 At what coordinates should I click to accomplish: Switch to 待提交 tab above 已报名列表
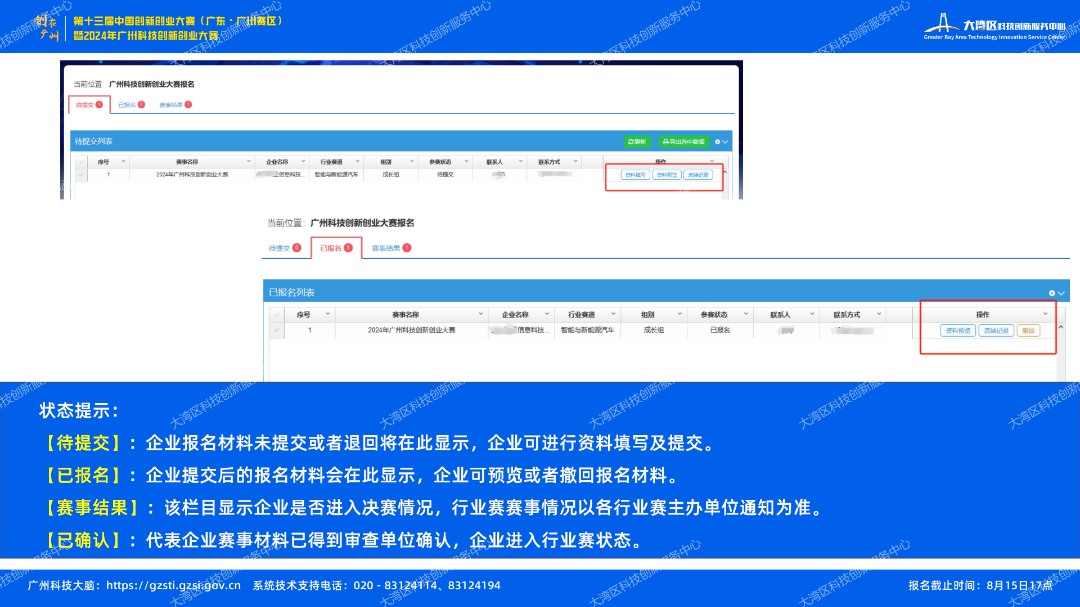(x=284, y=248)
